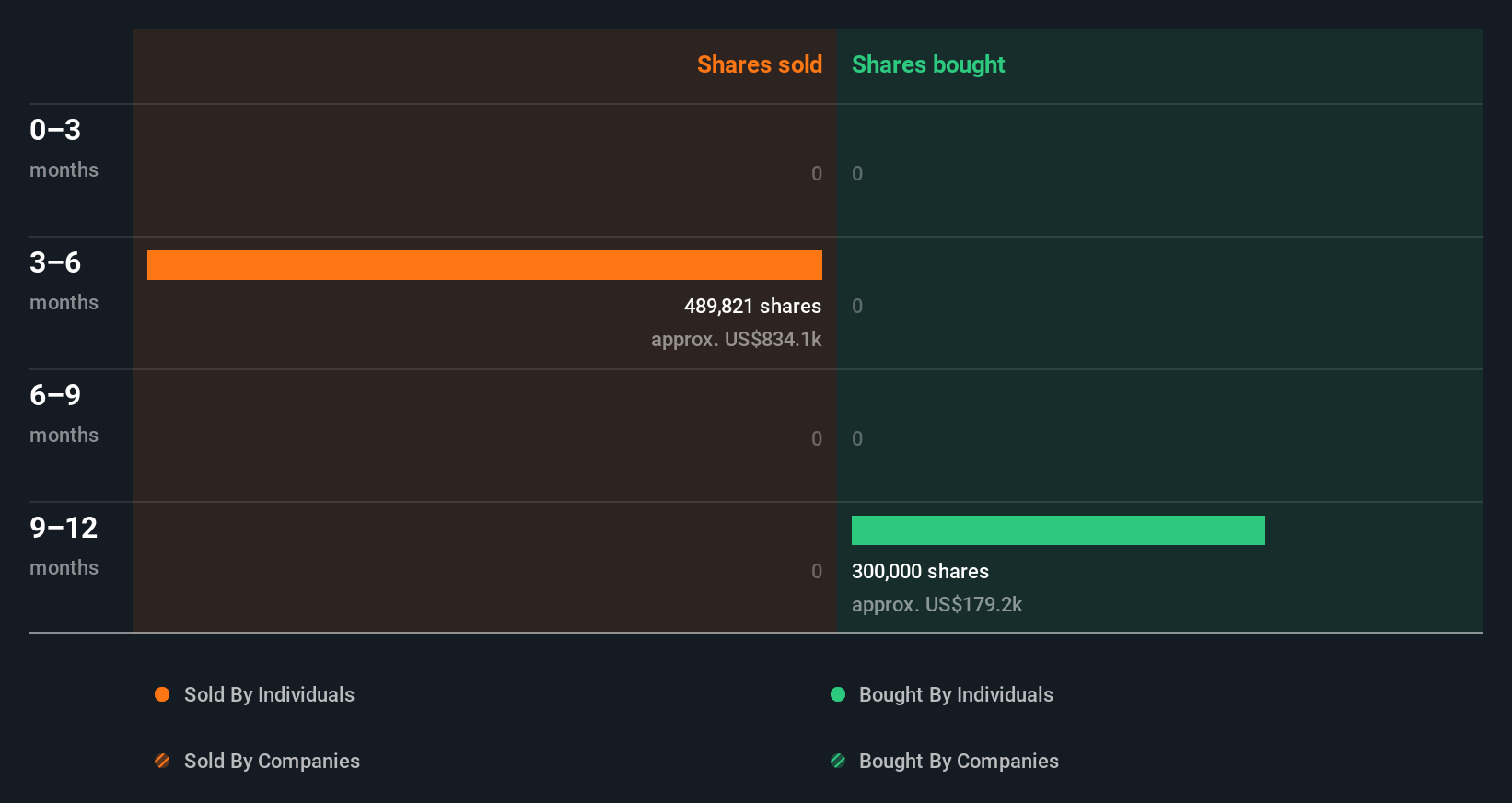Click the 6–9 months shares bought zero
Viewport: 1512px width, 803px height.
click(857, 438)
